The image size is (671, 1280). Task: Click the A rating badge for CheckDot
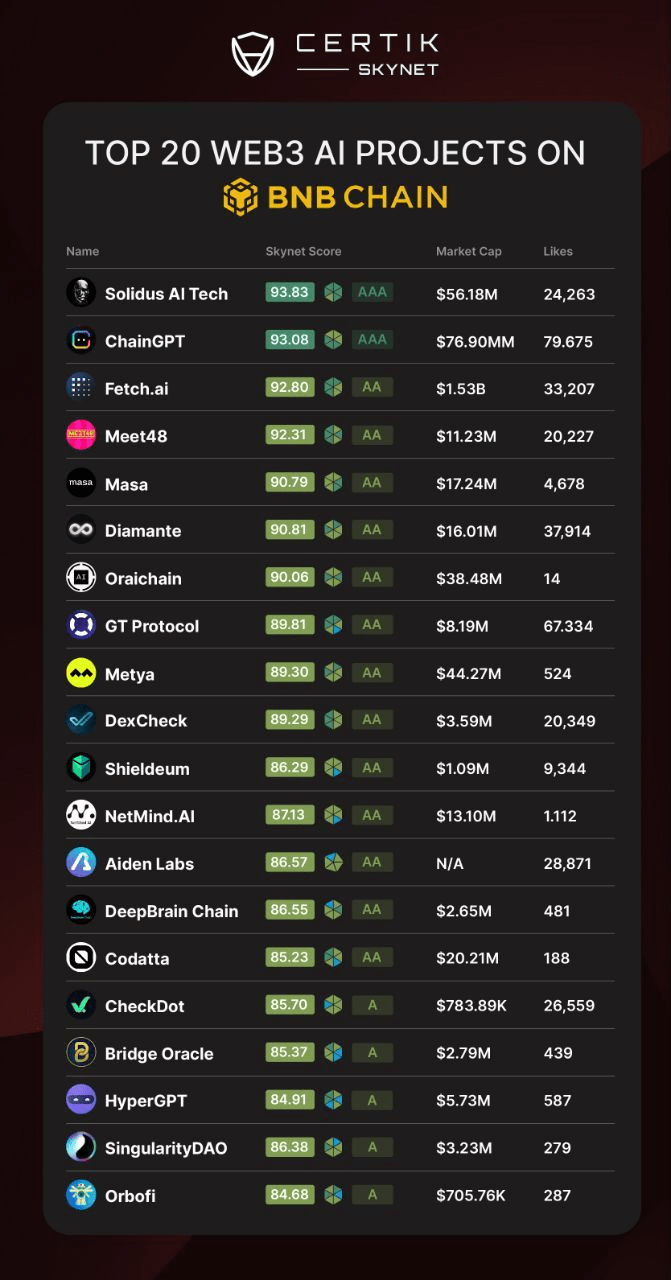point(372,1005)
